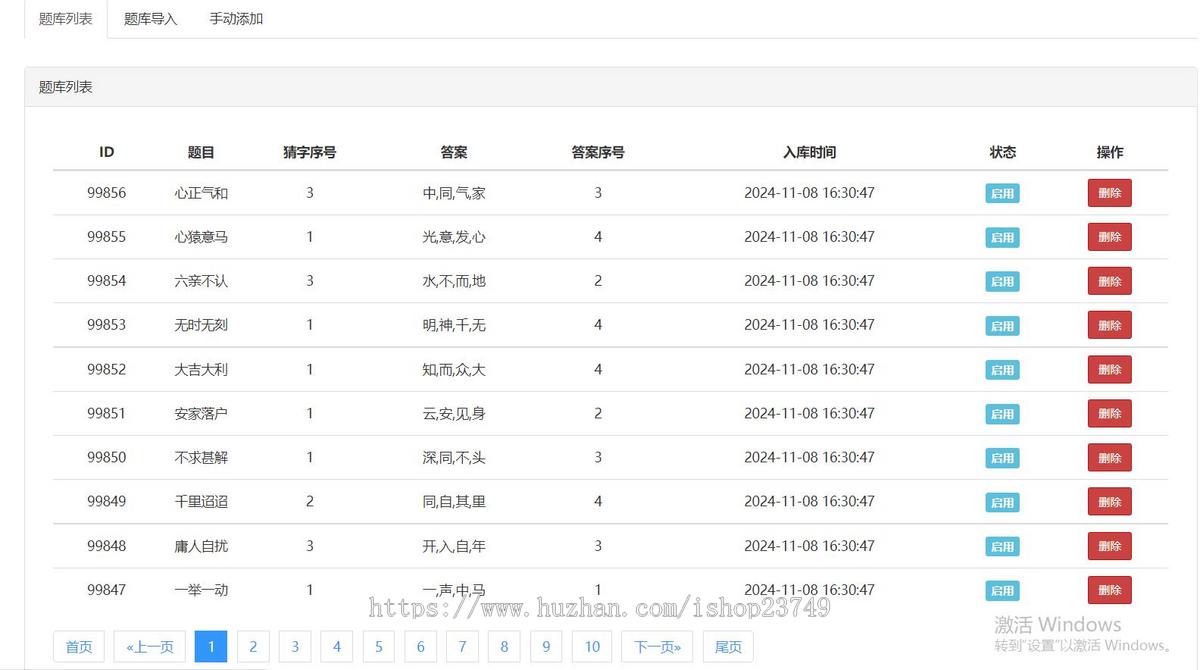Viewport: 1200px width, 670px height.
Task: Delete the row for ID 99850
Action: (1109, 457)
